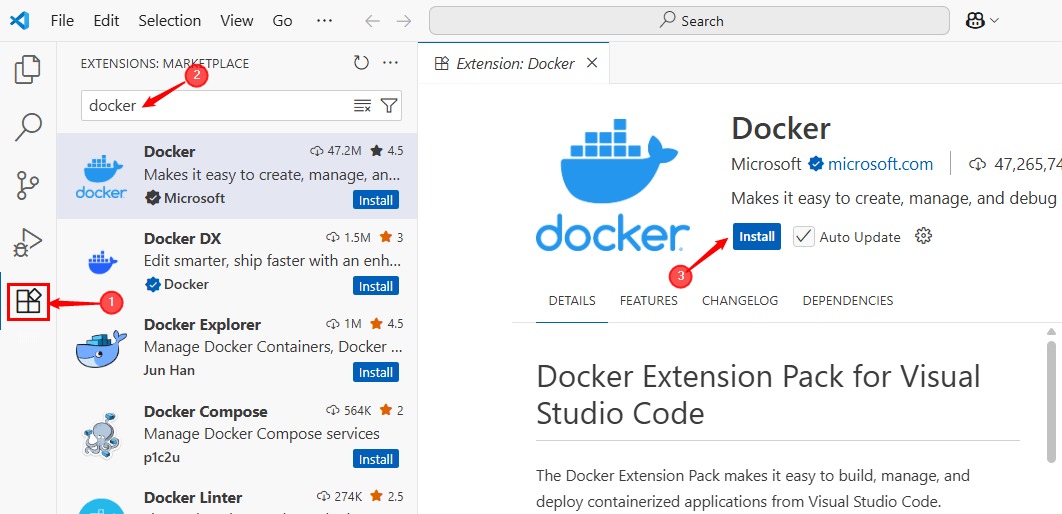Image resolution: width=1062 pixels, height=514 pixels.
Task: Click the extension page vertical scrollbar
Action: [1051, 400]
